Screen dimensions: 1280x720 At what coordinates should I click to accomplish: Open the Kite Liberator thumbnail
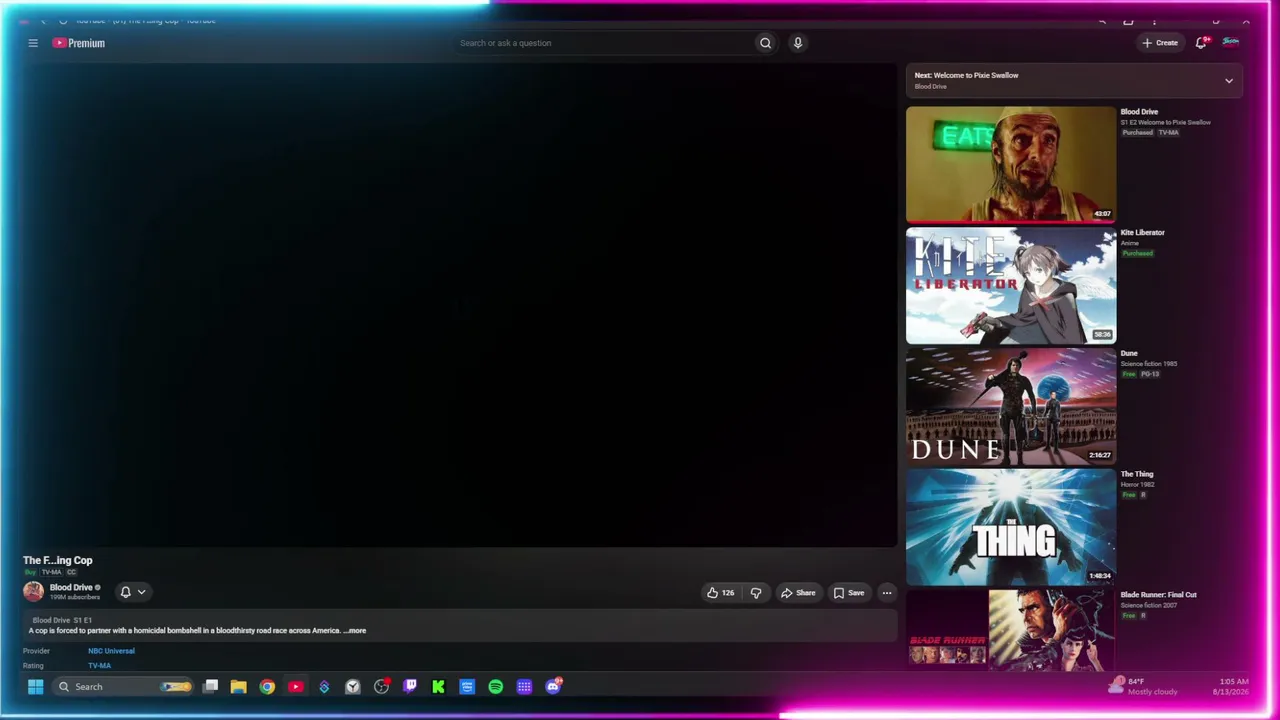[1011, 286]
